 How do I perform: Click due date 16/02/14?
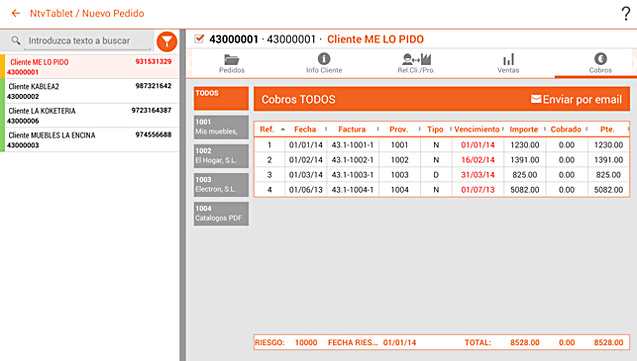point(478,160)
